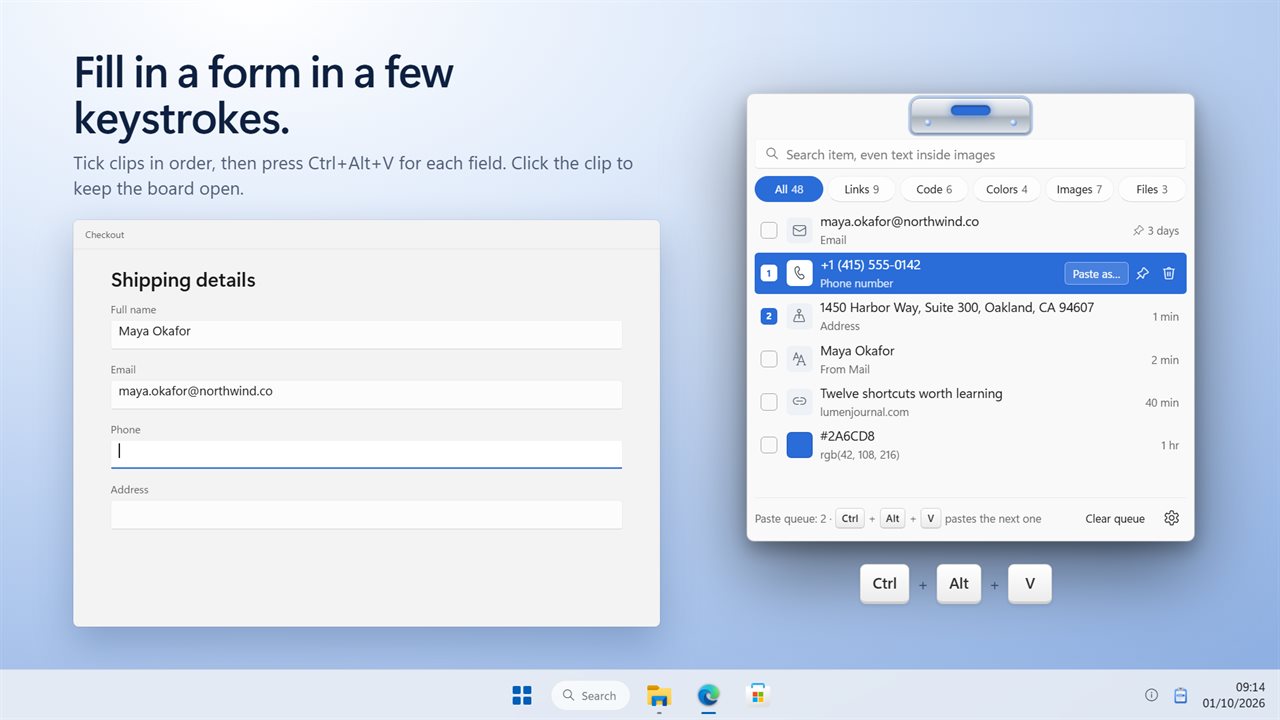Open the Paste as... options
Screen dimensions: 1280x720
(x=1097, y=274)
